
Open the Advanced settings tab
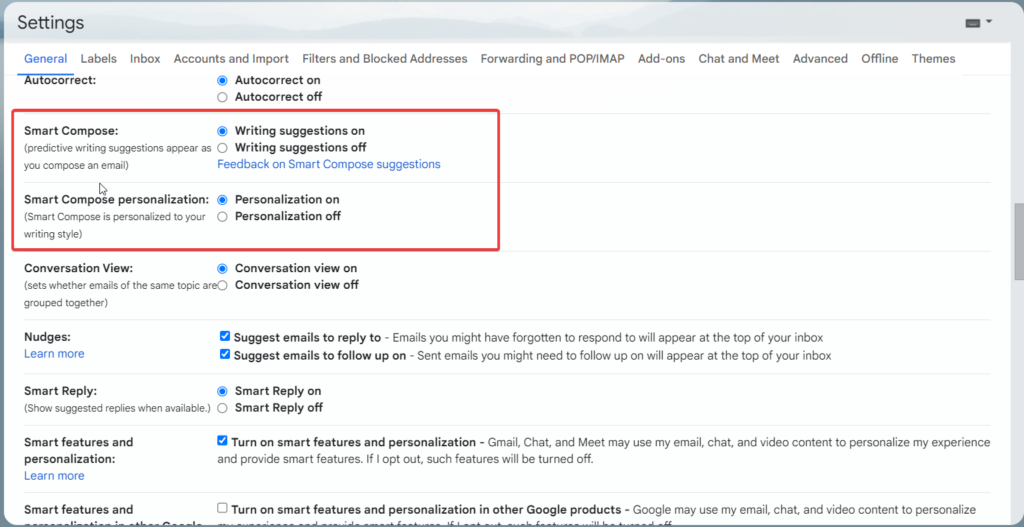[820, 59]
